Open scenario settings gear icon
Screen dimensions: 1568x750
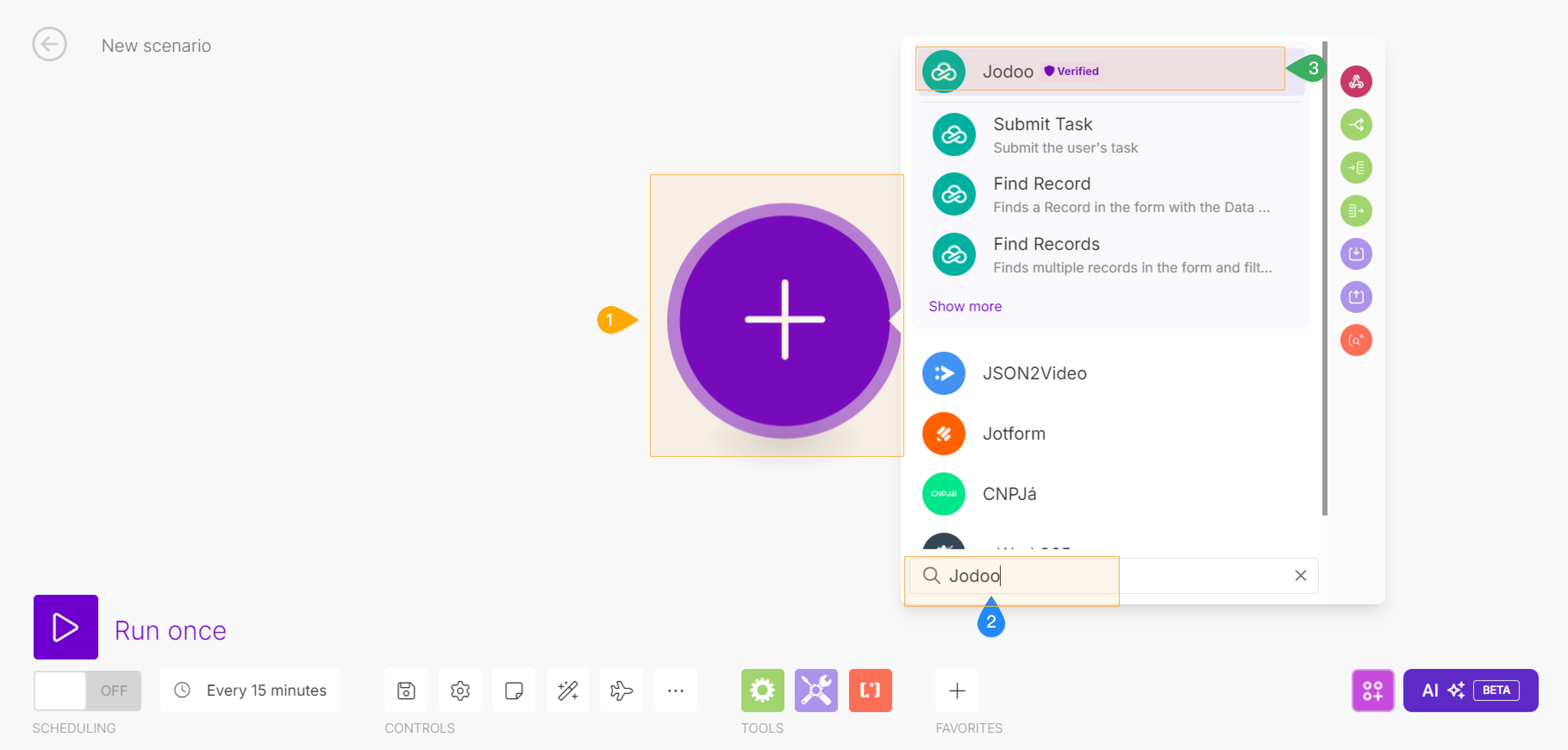pyautogui.click(x=460, y=690)
